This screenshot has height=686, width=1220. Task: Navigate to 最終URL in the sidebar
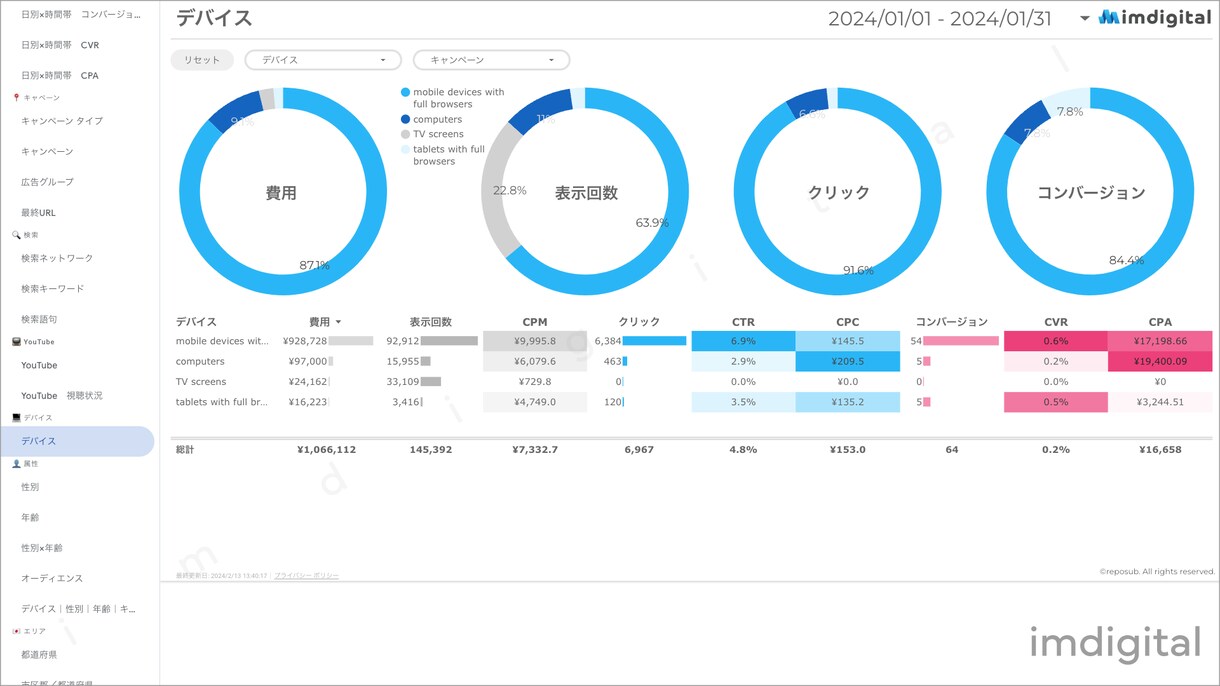(x=38, y=213)
